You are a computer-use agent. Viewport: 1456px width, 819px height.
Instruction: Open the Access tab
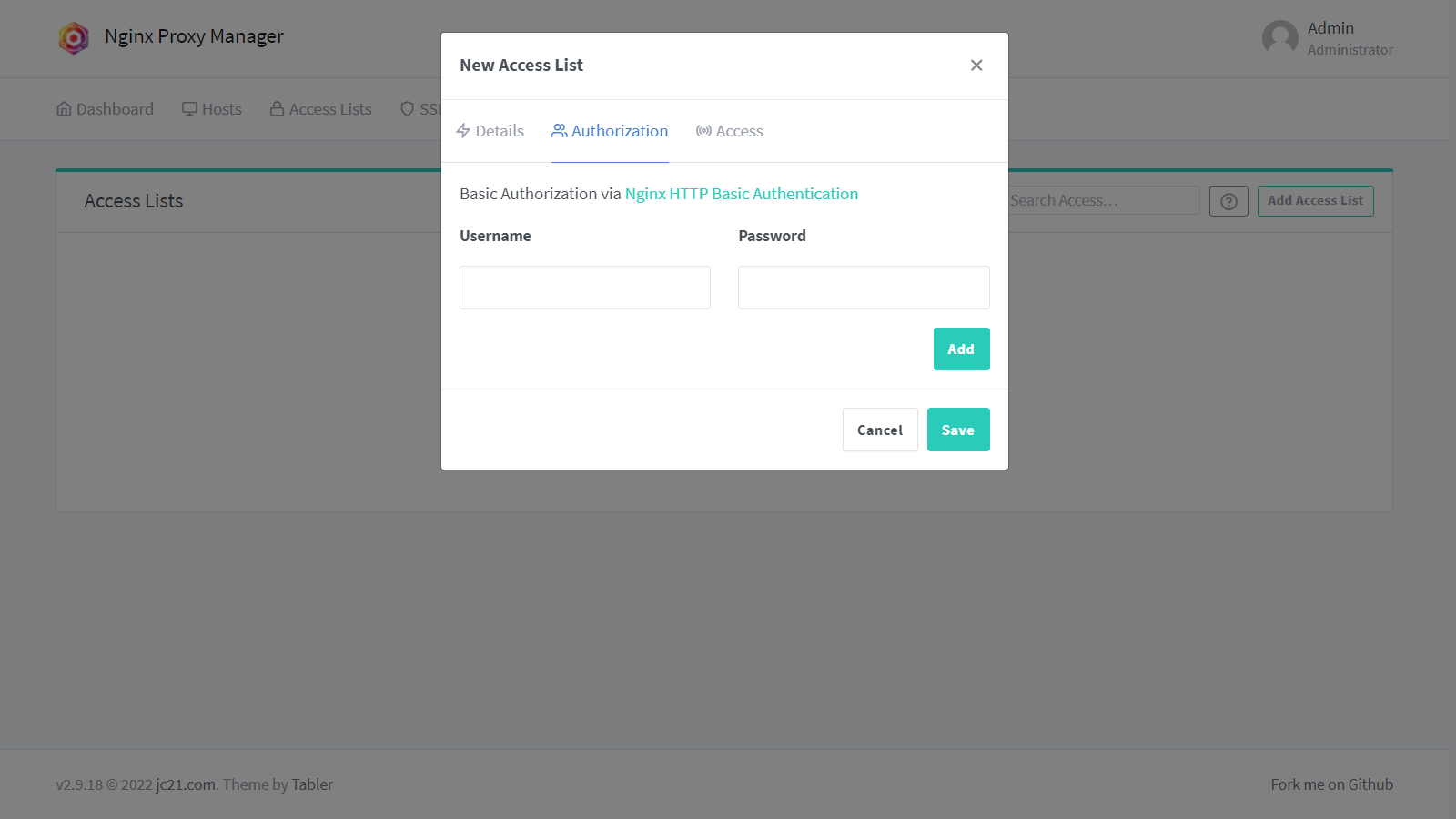[730, 131]
